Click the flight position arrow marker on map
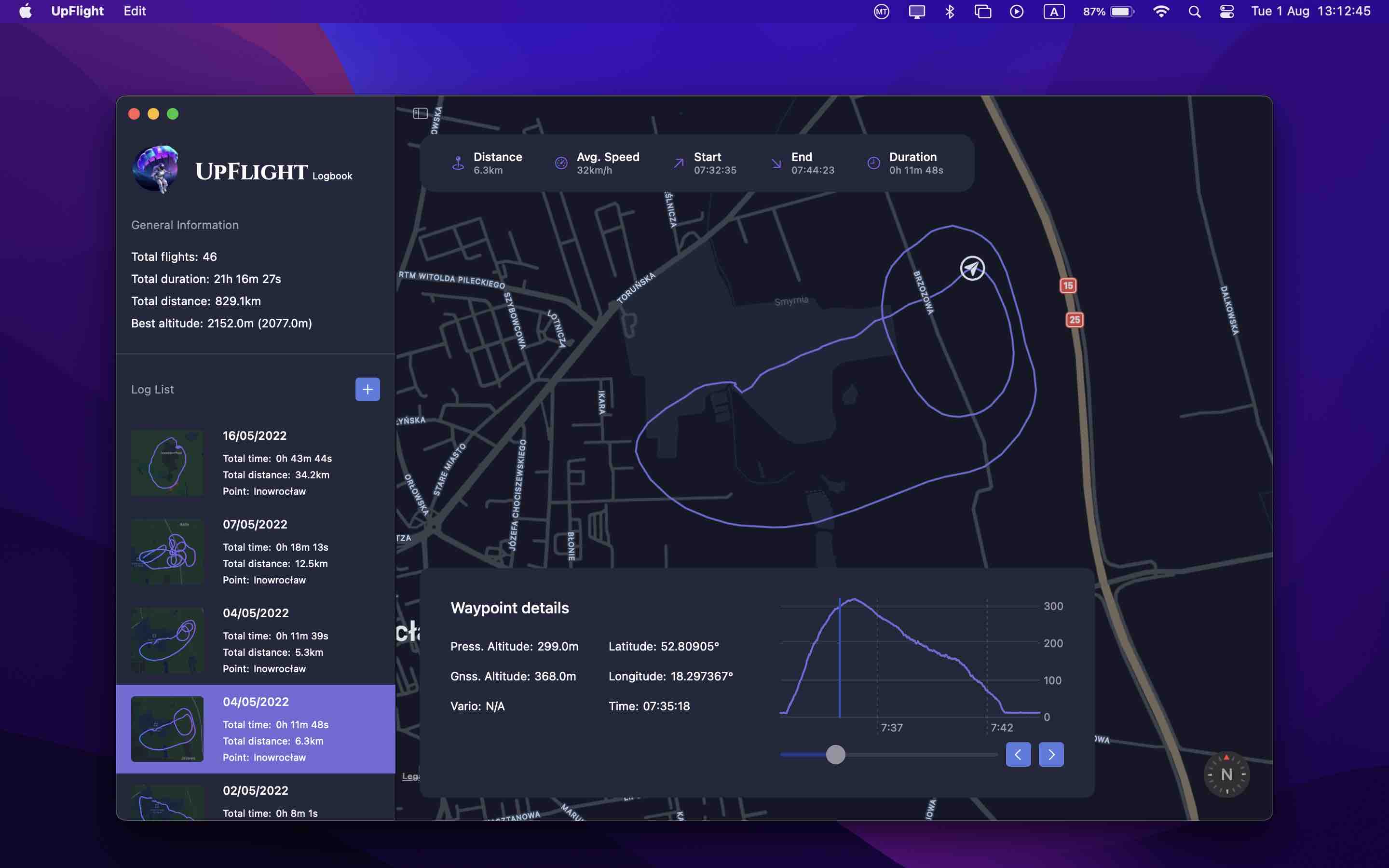Screen dimensions: 1389x868 tap(972, 268)
